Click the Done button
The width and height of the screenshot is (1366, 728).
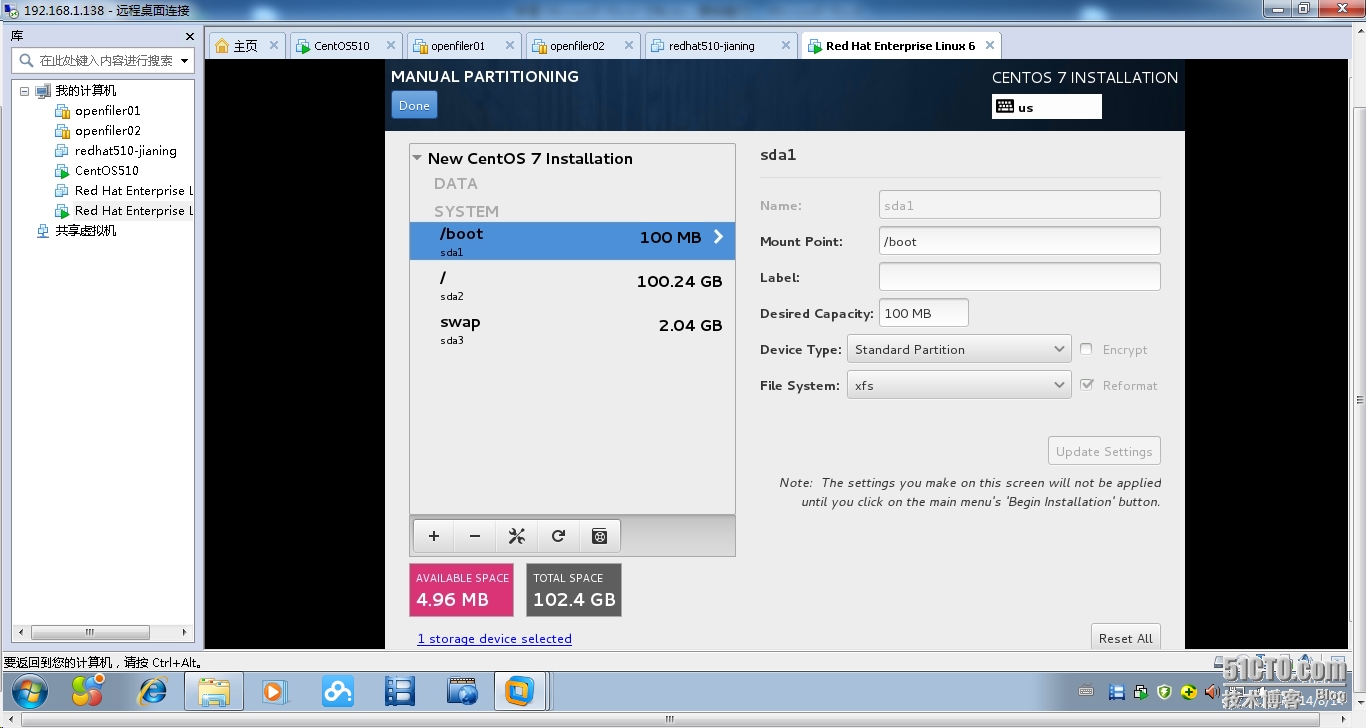(x=414, y=105)
